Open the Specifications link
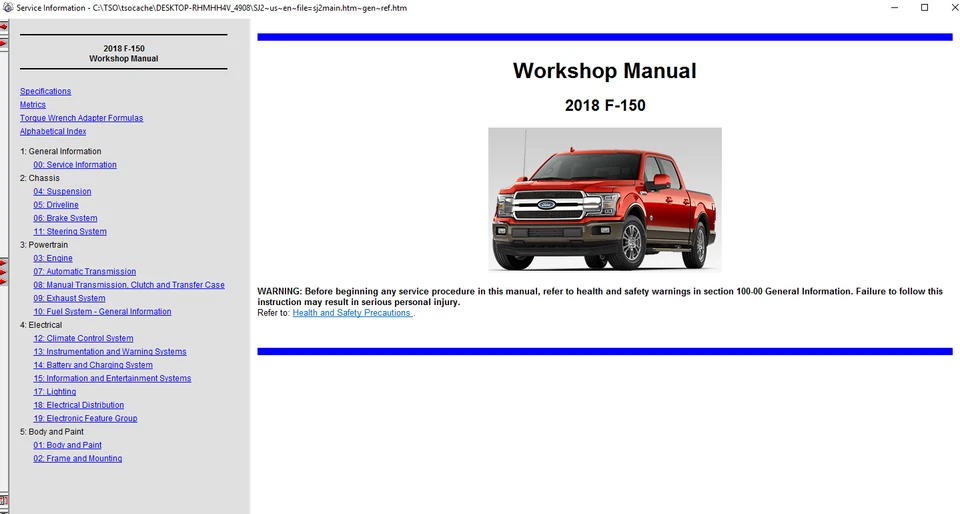Viewport: 960px width, 514px height. [45, 91]
